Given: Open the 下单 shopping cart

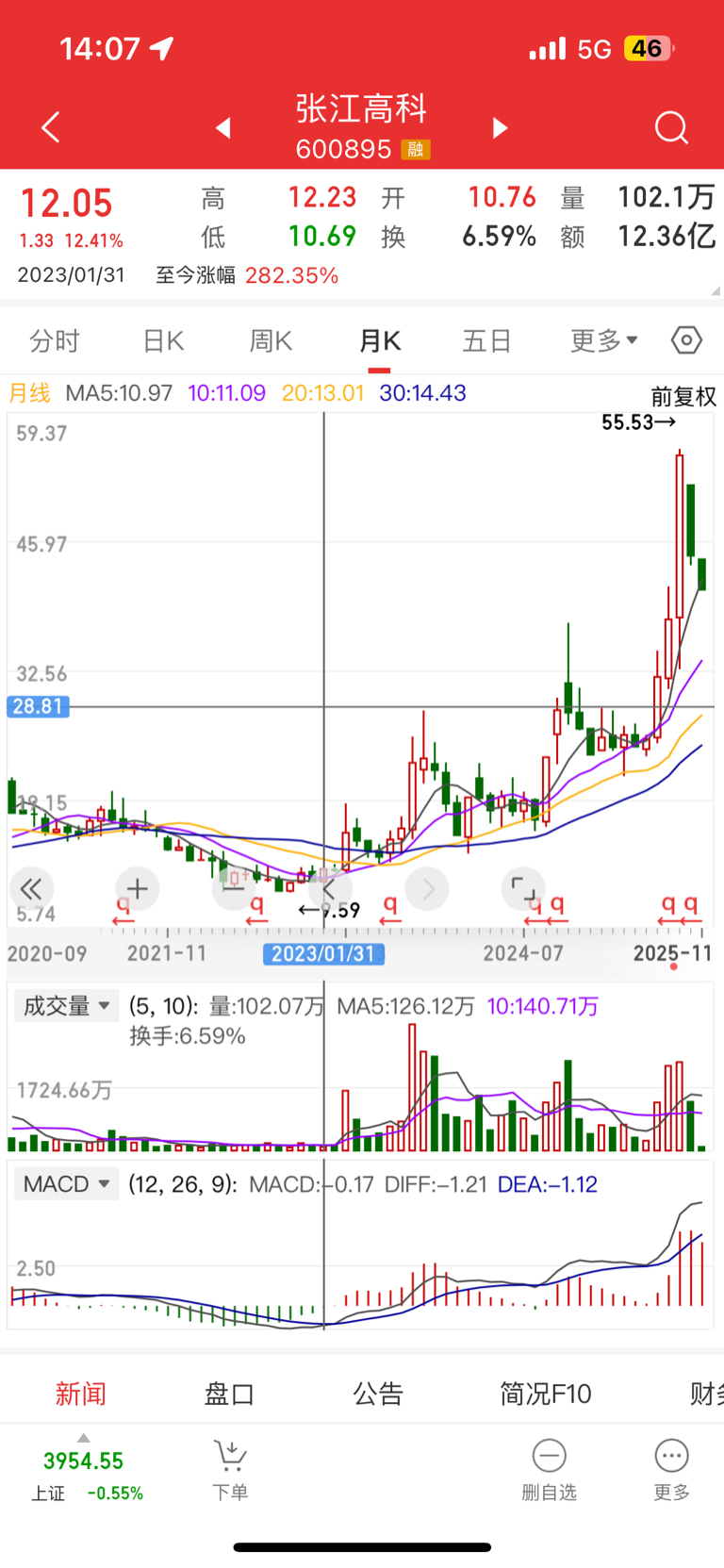Looking at the screenshot, I should click(x=230, y=1469).
